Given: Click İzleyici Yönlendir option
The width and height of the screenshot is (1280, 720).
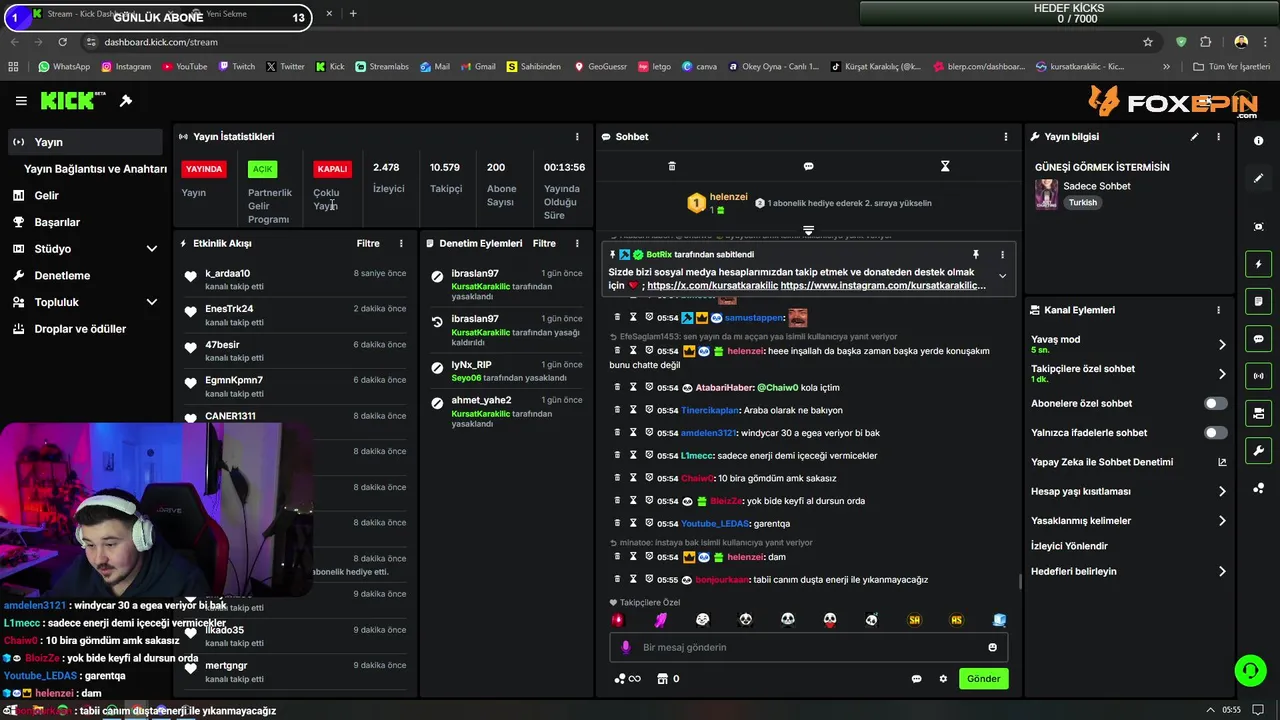Looking at the screenshot, I should point(1069,546).
